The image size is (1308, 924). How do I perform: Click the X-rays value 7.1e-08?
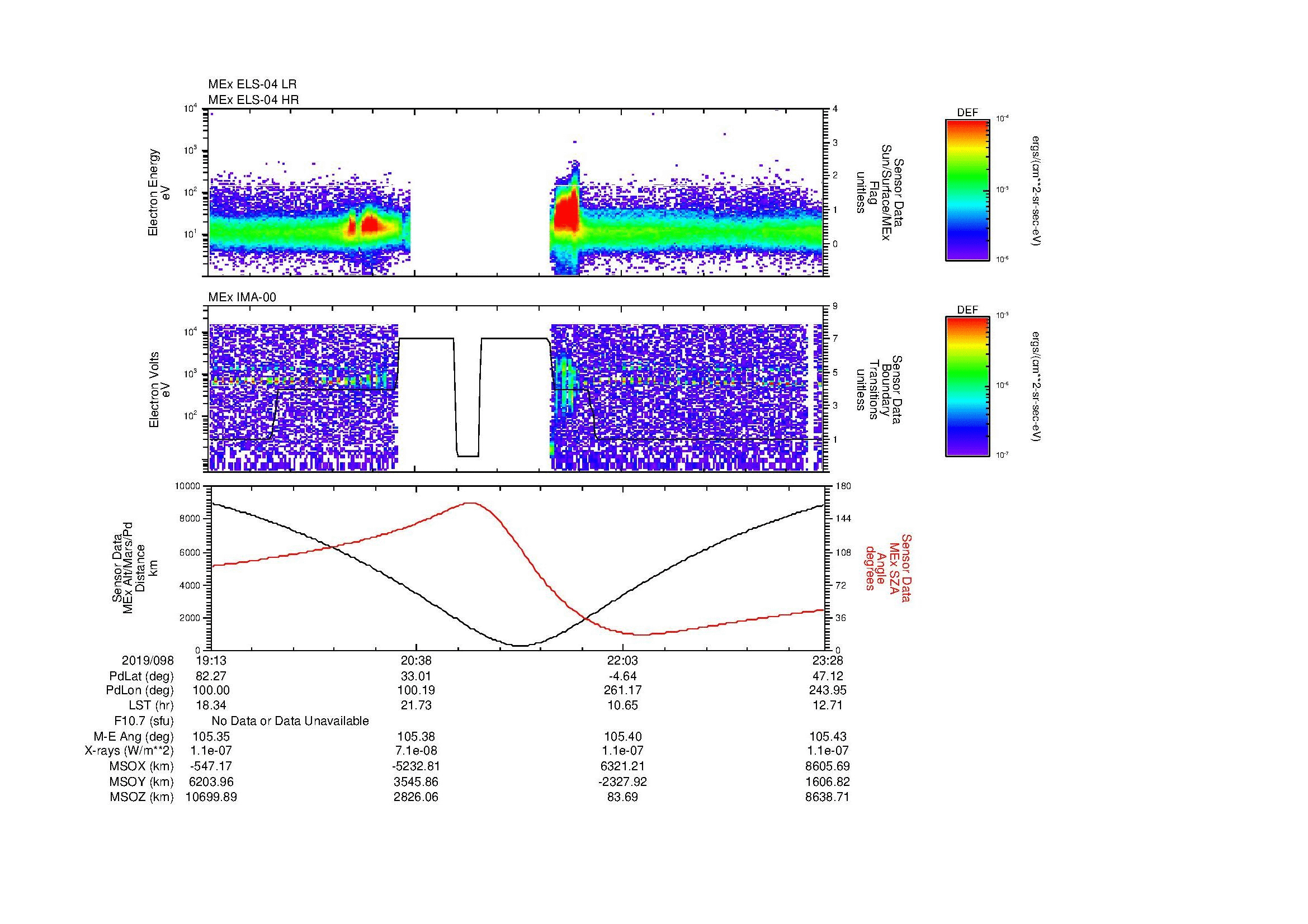pyautogui.click(x=417, y=751)
